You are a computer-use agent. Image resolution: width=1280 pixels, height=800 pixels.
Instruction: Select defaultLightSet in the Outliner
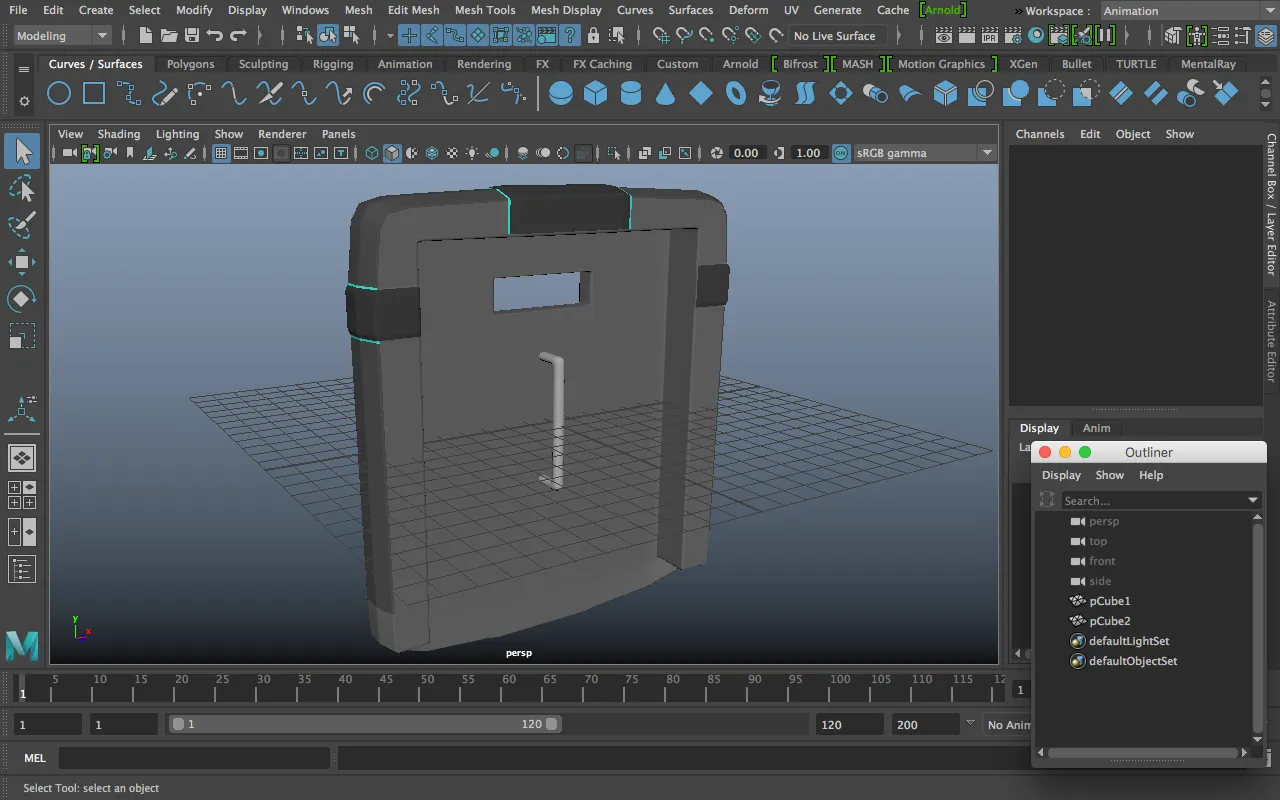coord(1129,641)
